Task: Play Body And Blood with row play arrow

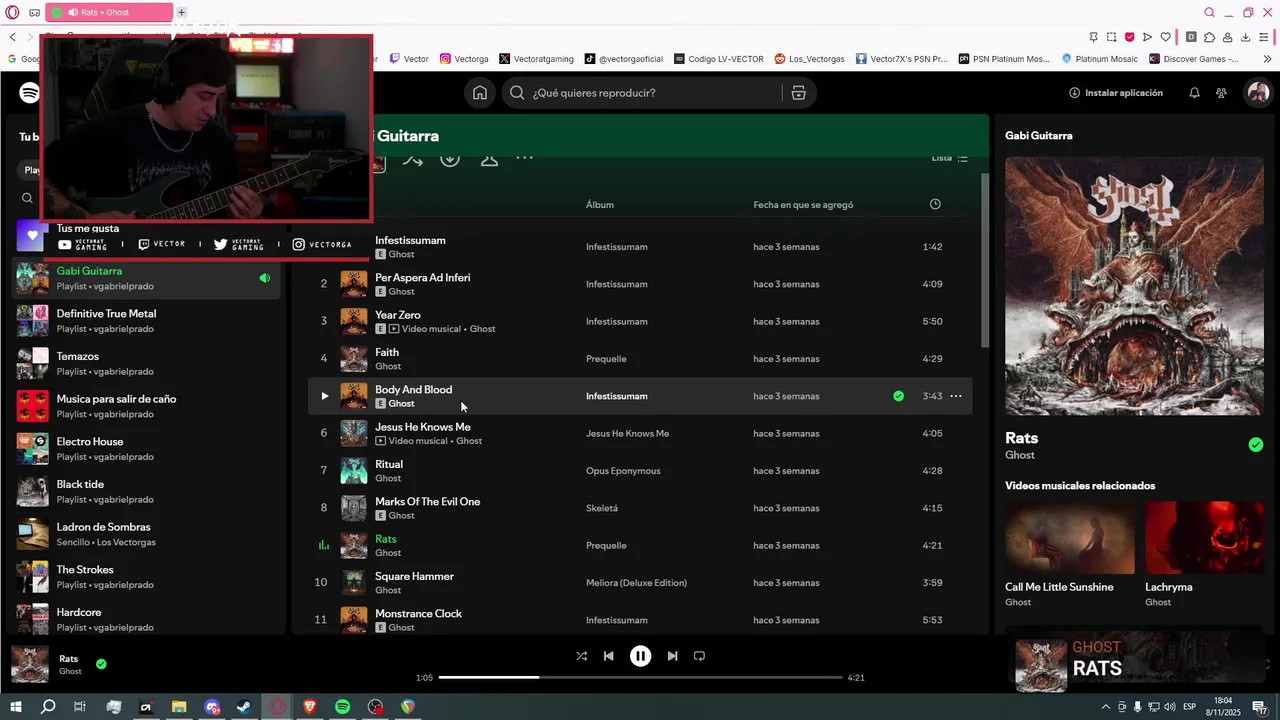Action: point(324,396)
